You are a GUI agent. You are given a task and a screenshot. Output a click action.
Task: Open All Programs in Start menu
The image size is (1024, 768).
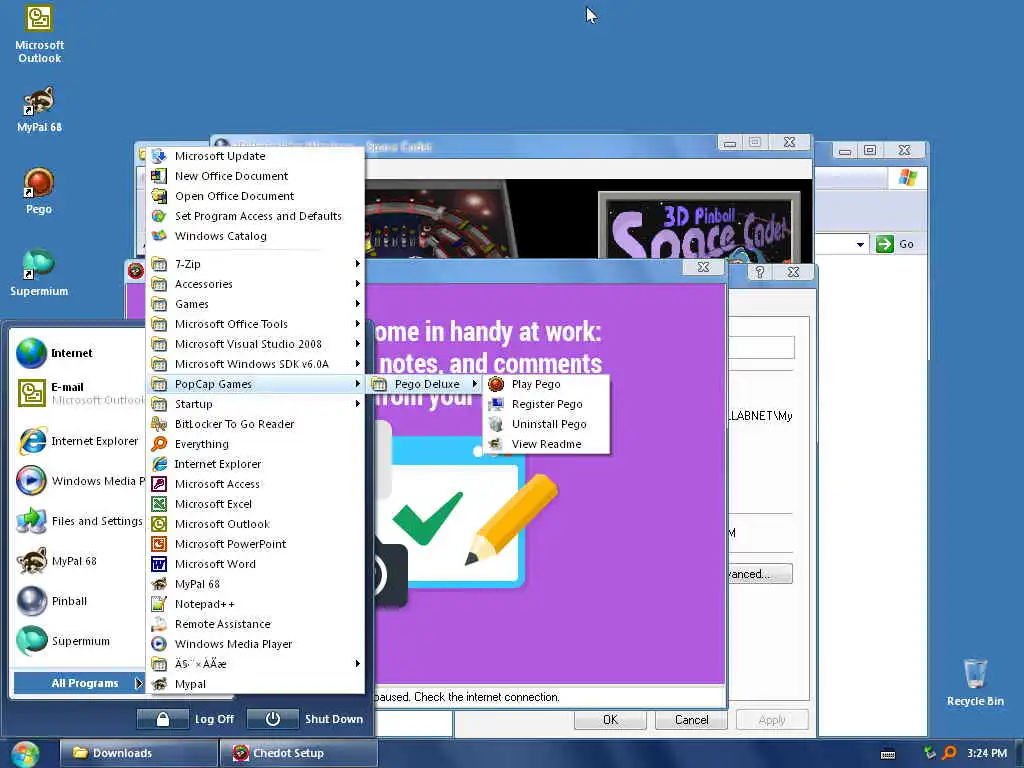(78, 683)
